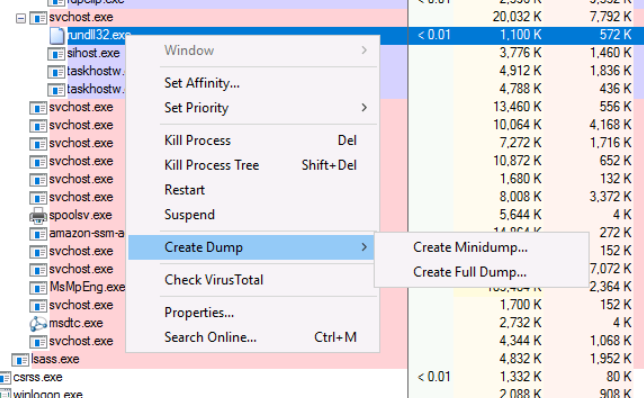644x398 pixels.
Task: Click the MsMpEng.exe process icon
Action: tap(38, 288)
